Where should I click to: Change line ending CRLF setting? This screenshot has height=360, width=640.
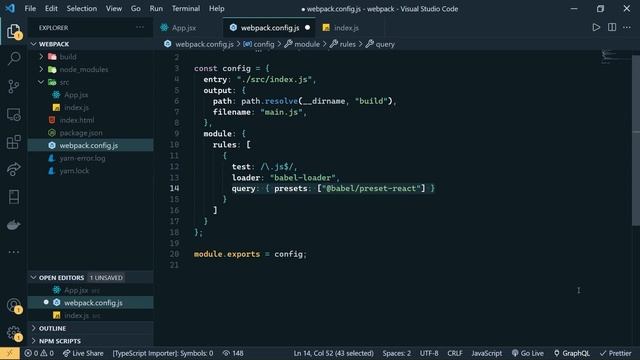(x=455, y=353)
